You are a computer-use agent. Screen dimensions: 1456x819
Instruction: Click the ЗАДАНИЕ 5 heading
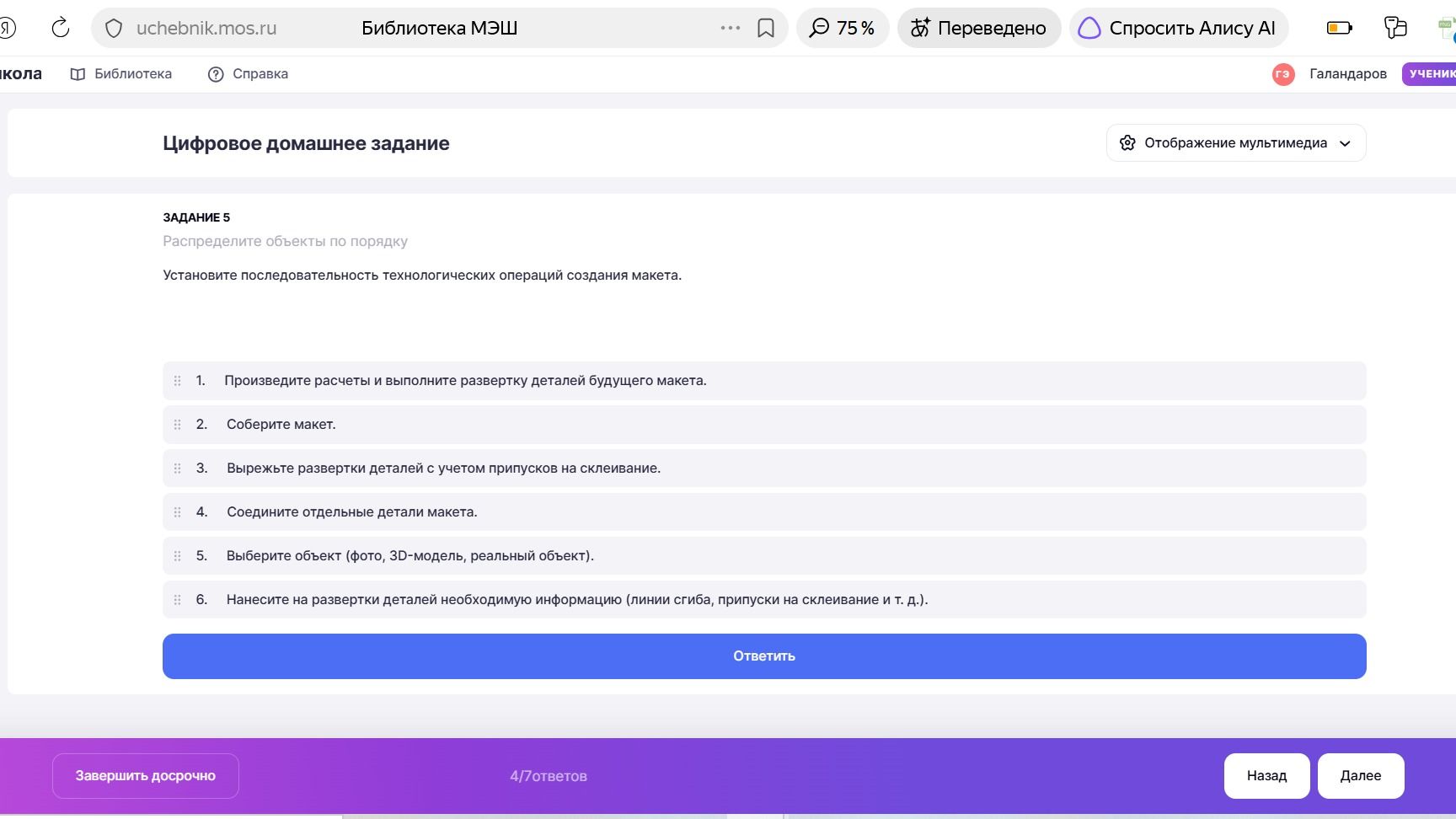click(196, 217)
